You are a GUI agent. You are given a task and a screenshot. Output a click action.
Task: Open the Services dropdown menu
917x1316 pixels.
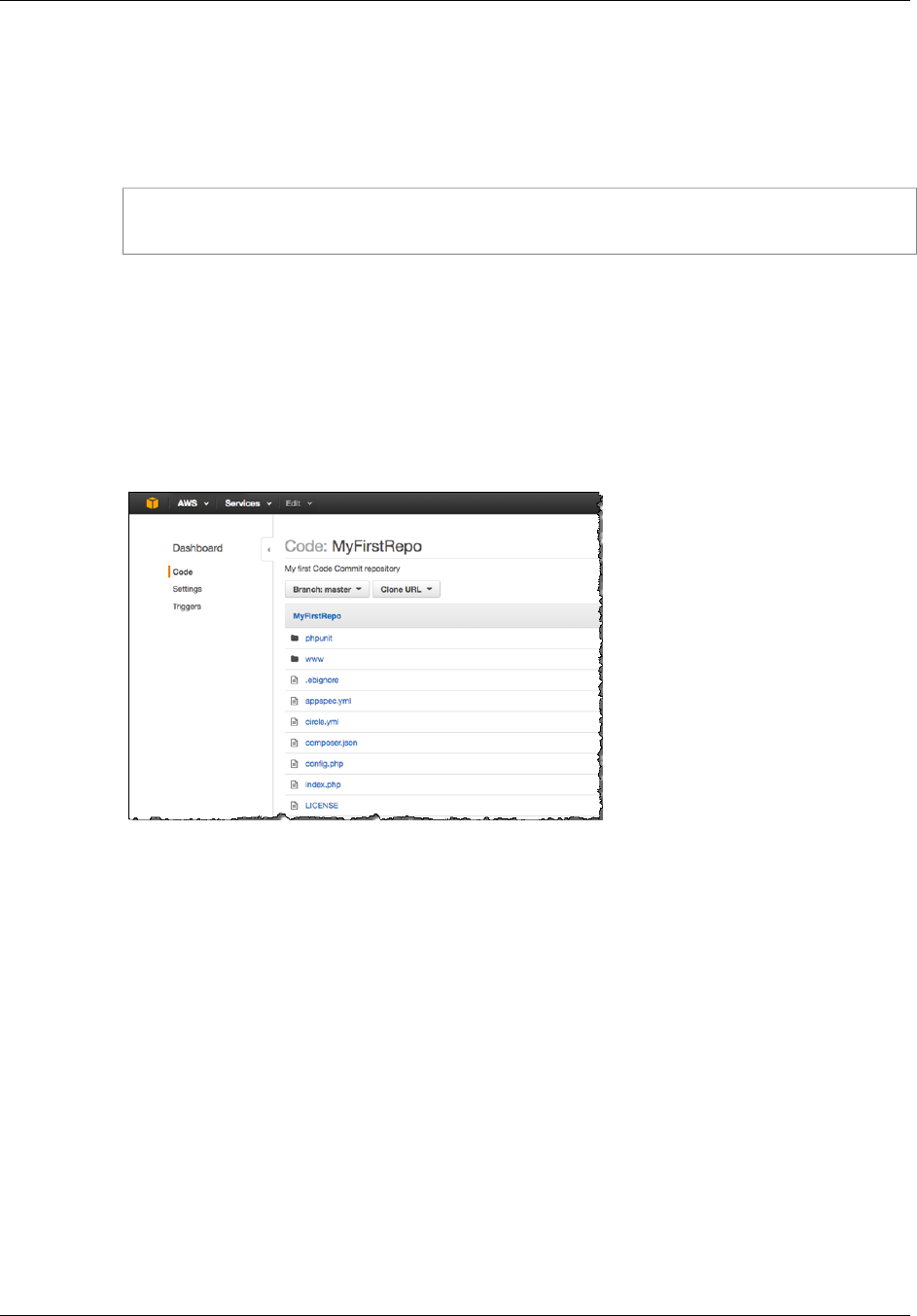[x=248, y=503]
